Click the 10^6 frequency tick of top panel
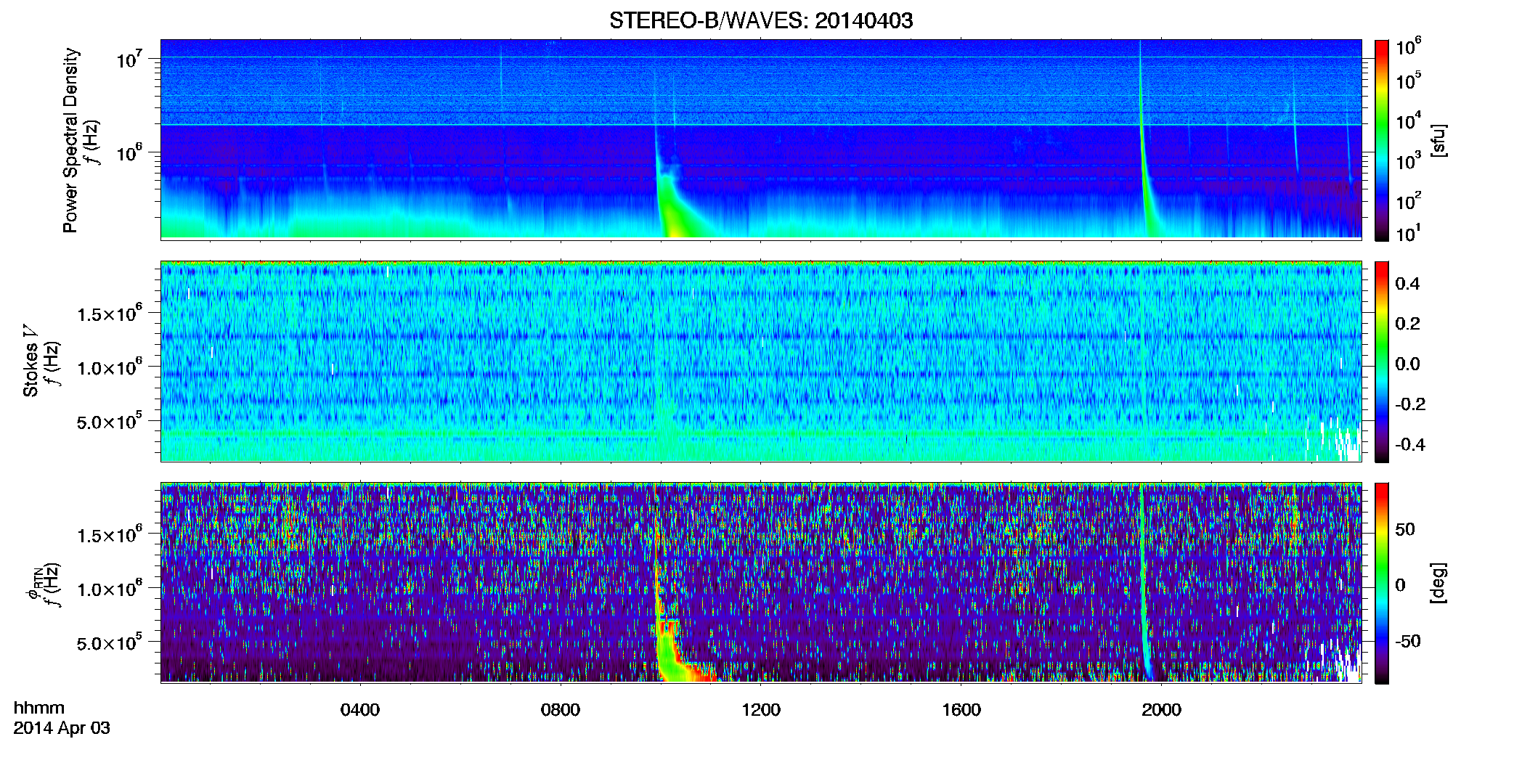Screen dimensions: 1522x784 point(130,152)
